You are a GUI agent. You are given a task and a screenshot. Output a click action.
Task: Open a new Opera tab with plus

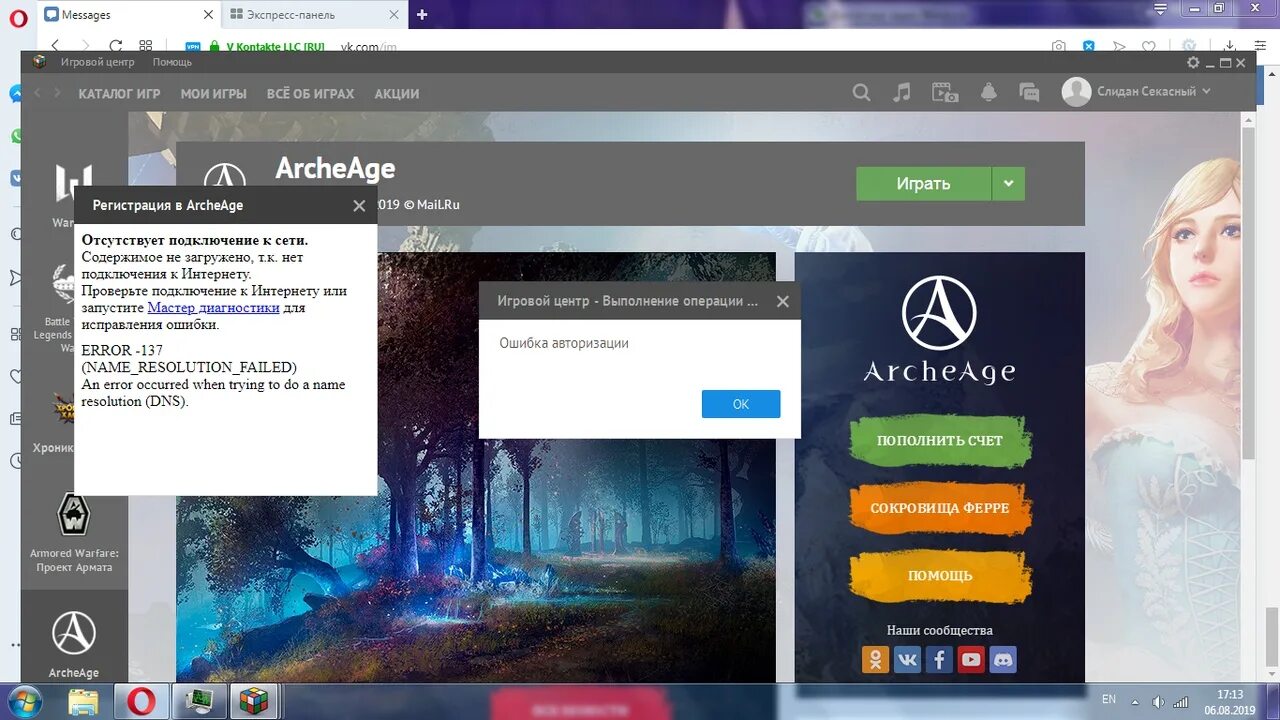click(422, 15)
